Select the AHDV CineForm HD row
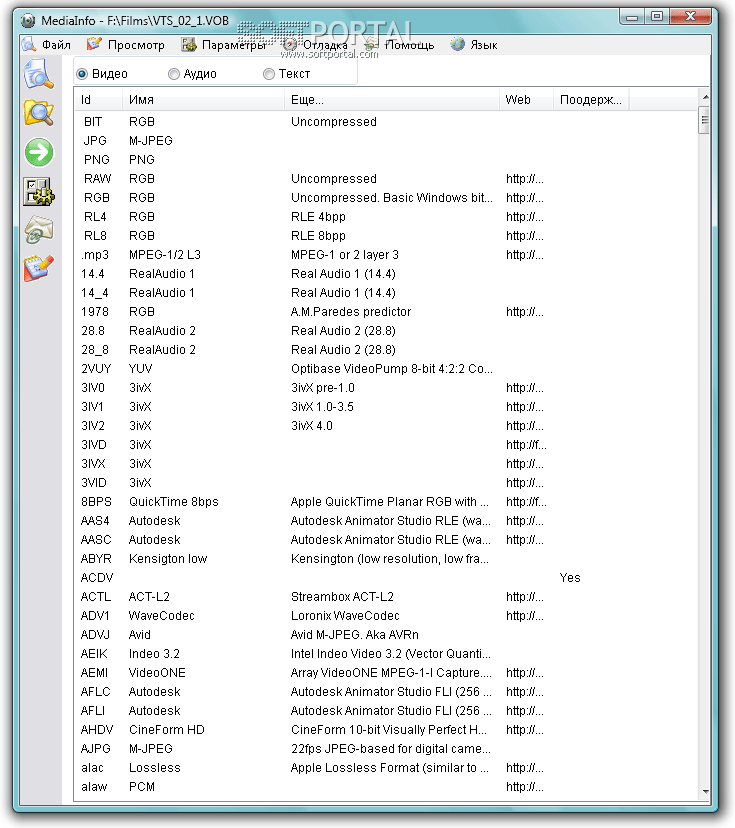Screen dimensions: 735x828 386,730
